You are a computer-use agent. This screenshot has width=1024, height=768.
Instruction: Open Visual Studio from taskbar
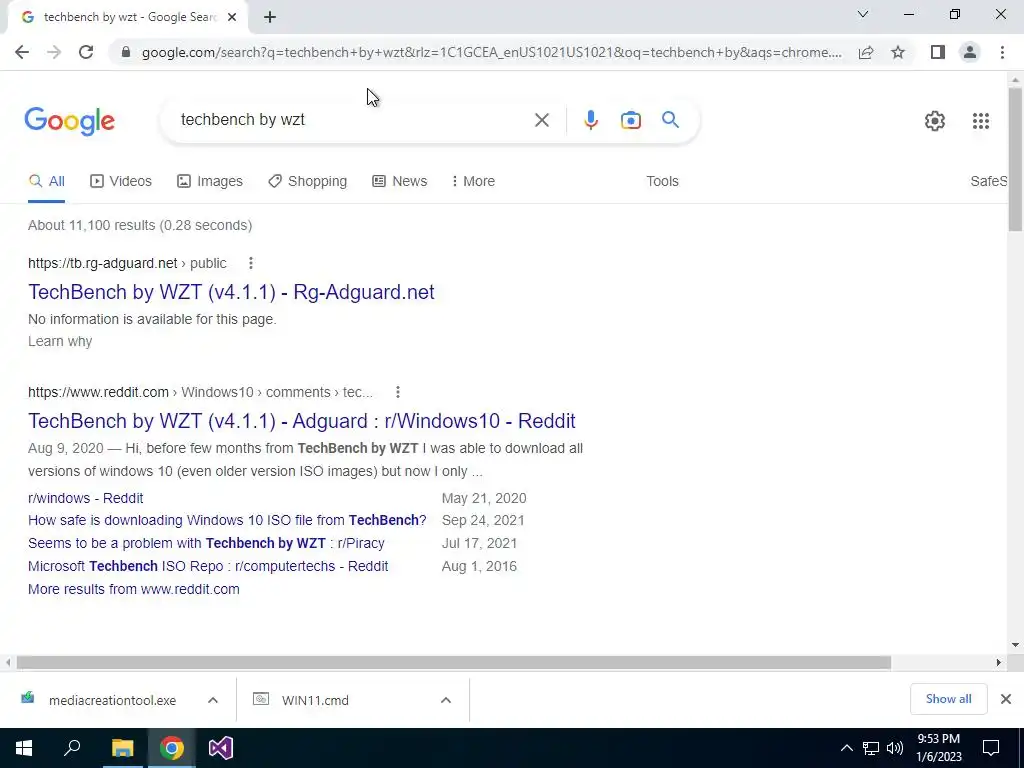click(x=221, y=748)
